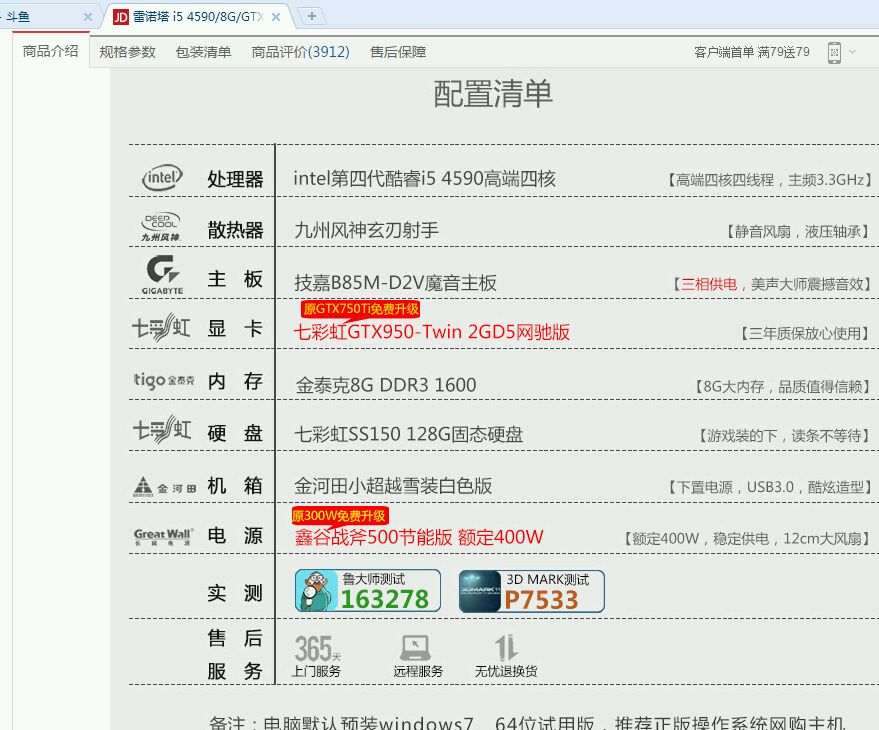Click the 原GTX750Ti免费升级 red badge
The image size is (879, 730).
click(360, 309)
